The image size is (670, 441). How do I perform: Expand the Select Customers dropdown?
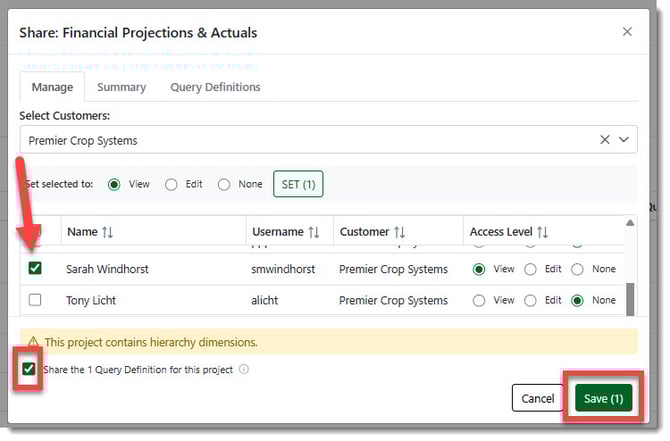tap(625, 140)
